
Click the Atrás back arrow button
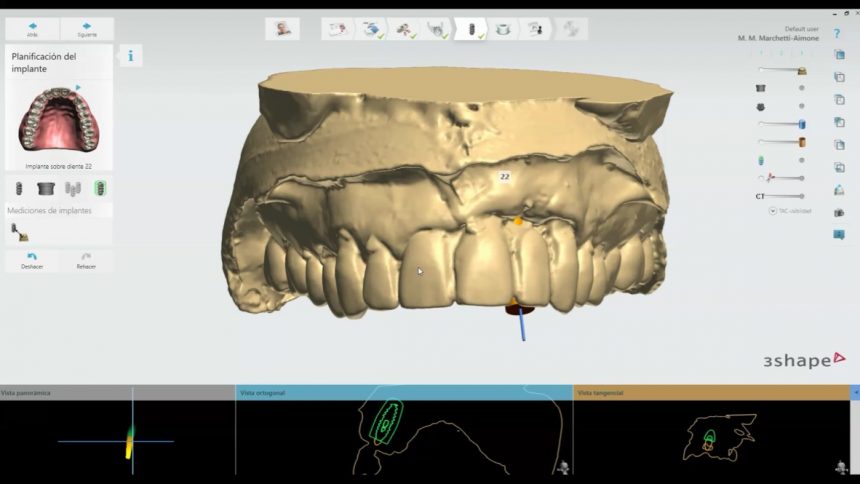(32, 29)
